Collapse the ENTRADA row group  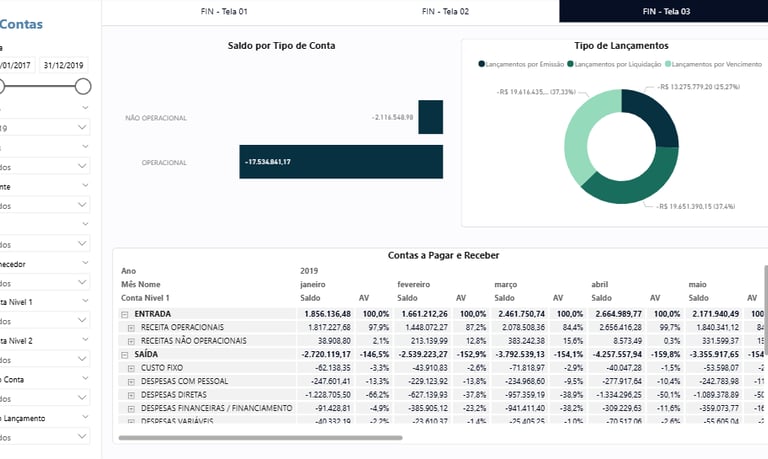[125, 314]
